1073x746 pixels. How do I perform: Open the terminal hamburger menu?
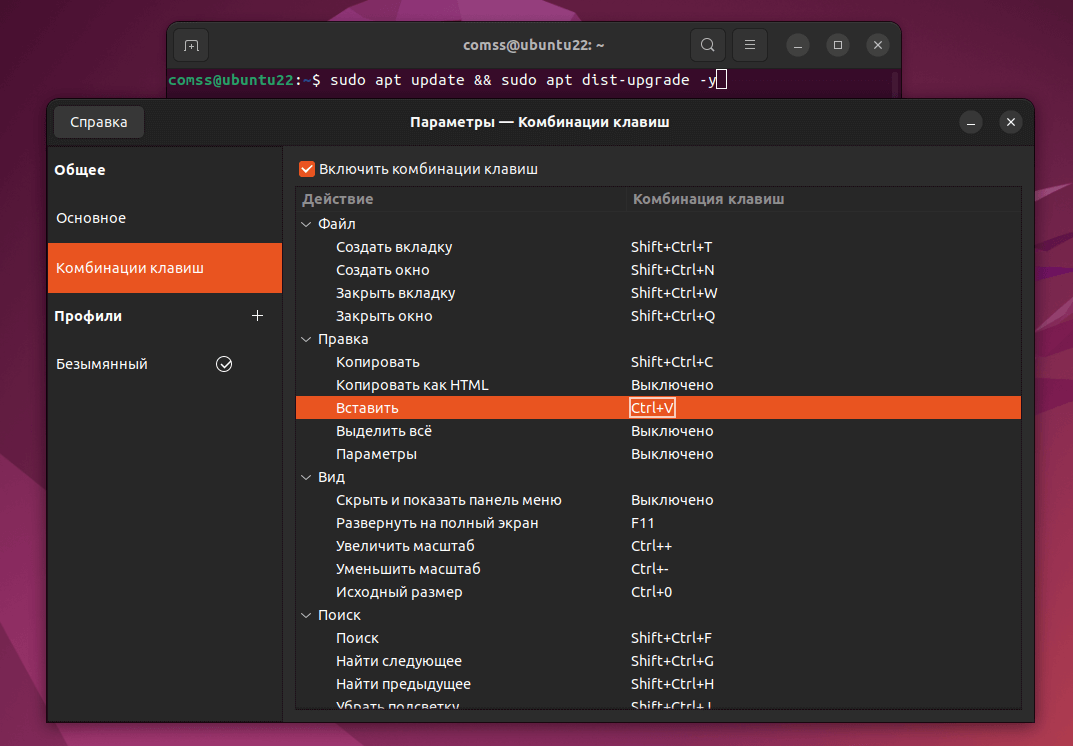tap(750, 45)
